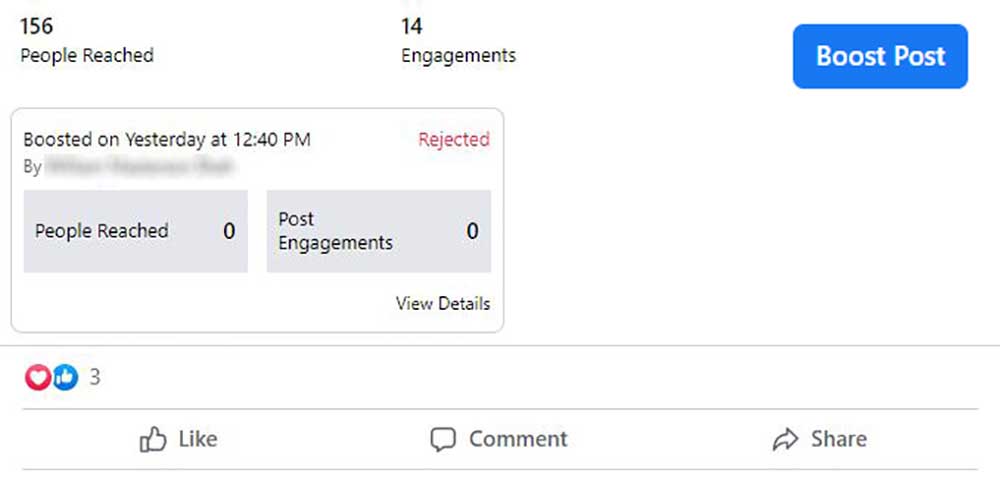
Task: Click the thumbs-up icon beside Like
Action: click(153, 439)
